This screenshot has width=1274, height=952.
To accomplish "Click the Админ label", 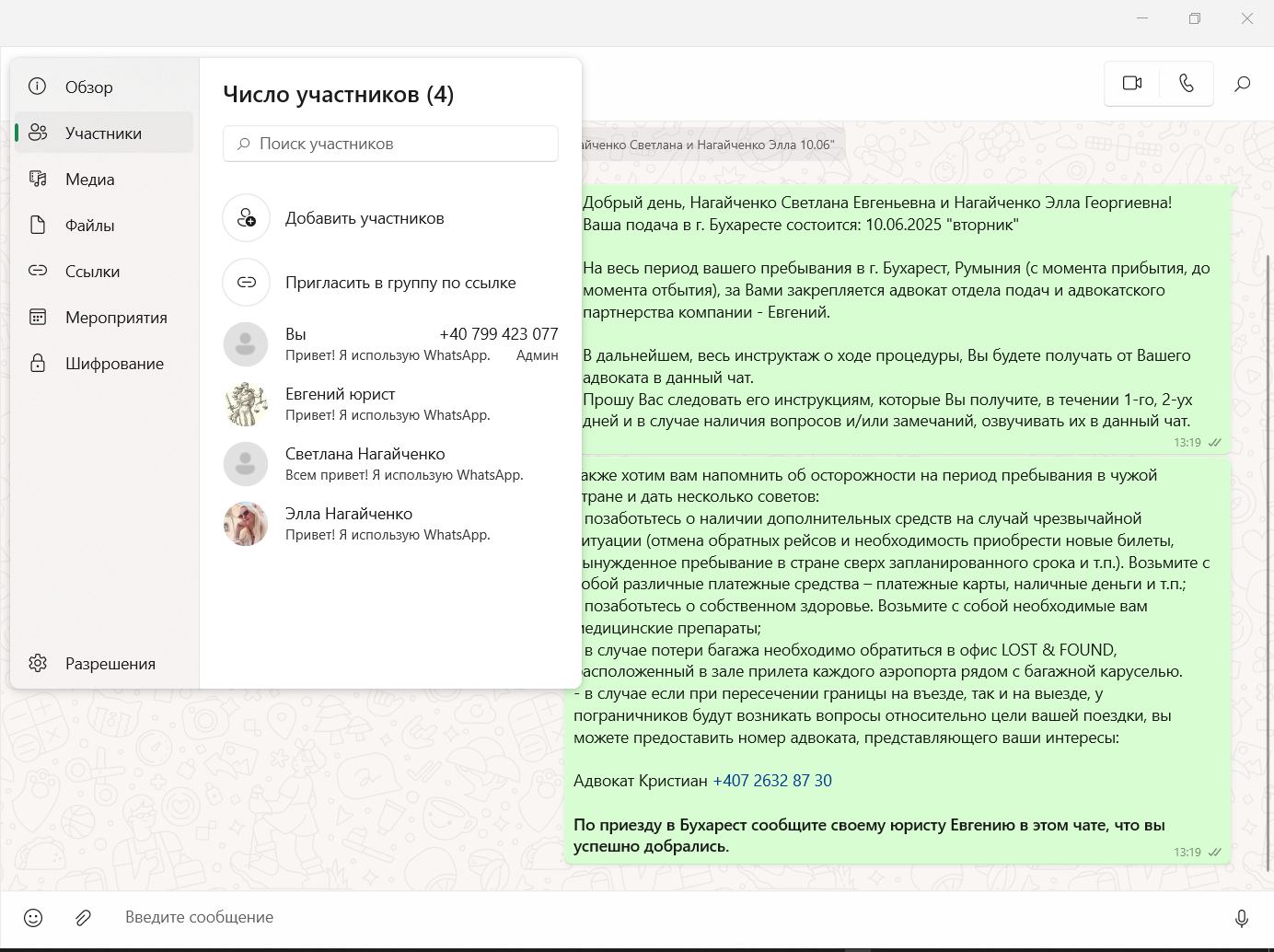I will pyautogui.click(x=538, y=355).
